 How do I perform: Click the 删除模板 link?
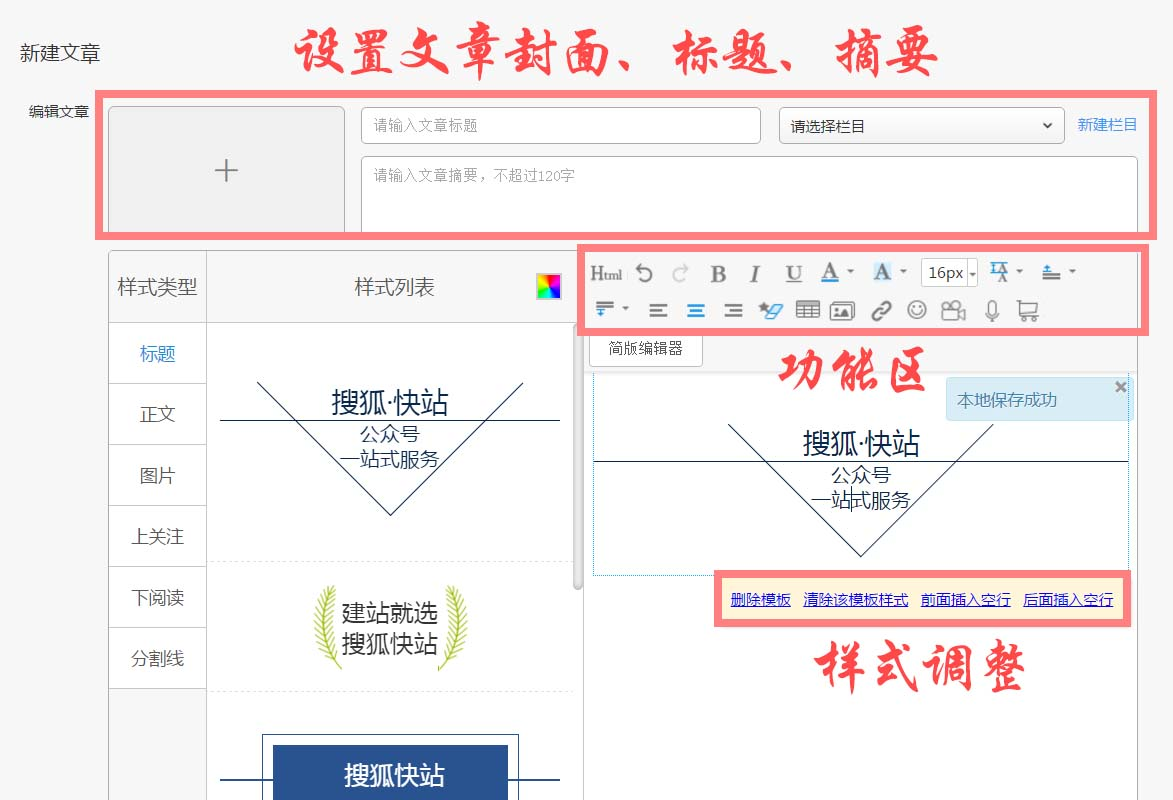coord(760,600)
